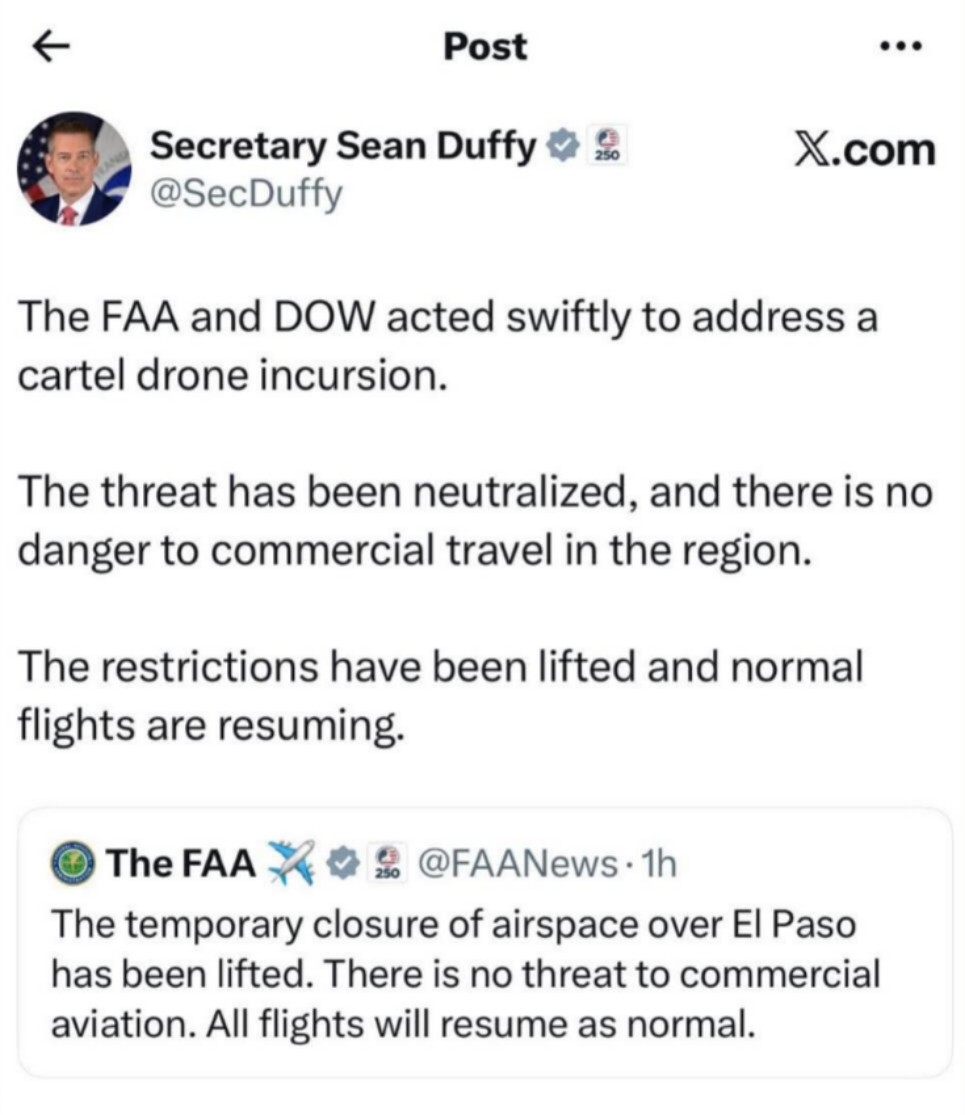
Task: Open the FAA avatar in the quoted post
Action: pos(74,862)
